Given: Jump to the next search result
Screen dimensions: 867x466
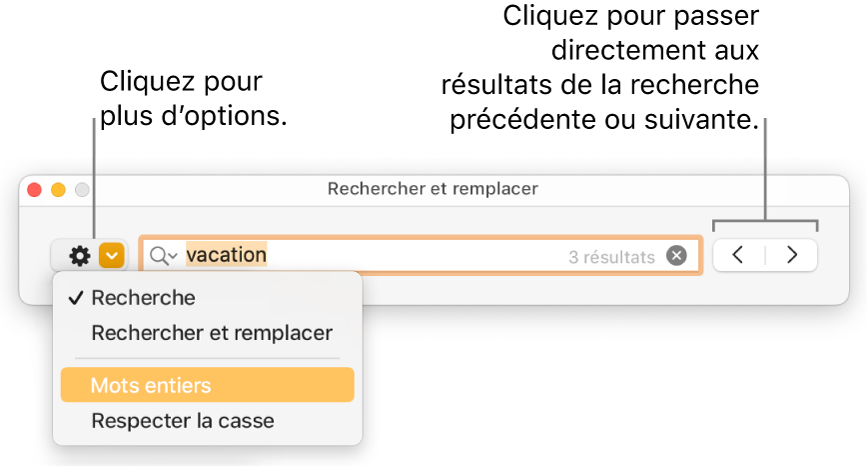Looking at the screenshot, I should click(x=792, y=255).
